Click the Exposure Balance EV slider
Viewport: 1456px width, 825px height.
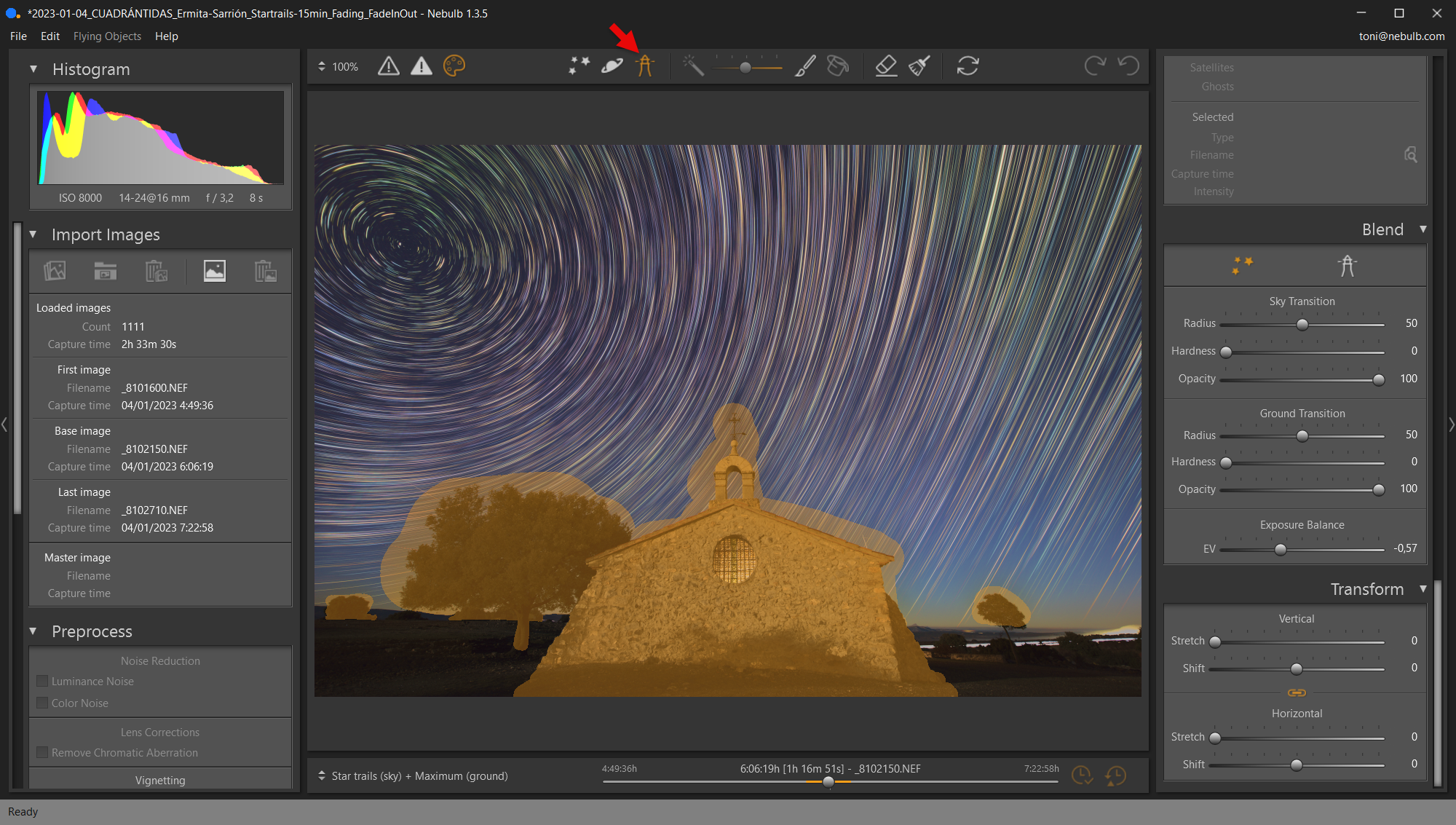pyautogui.click(x=1302, y=549)
